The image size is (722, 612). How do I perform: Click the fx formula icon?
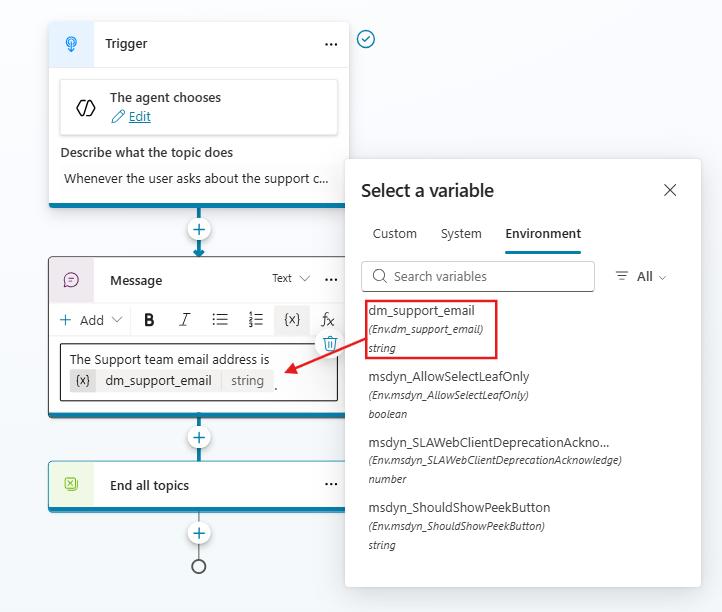click(x=327, y=320)
